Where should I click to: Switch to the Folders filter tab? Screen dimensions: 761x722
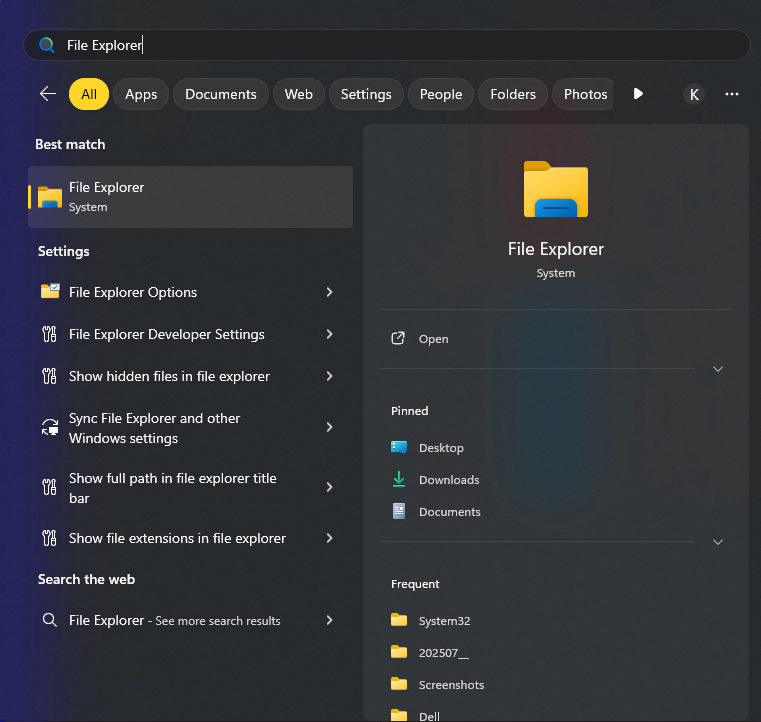[513, 94]
